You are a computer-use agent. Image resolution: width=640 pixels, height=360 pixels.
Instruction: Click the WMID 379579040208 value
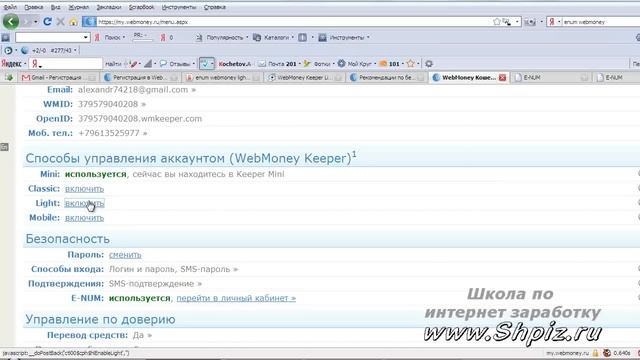tap(108, 104)
